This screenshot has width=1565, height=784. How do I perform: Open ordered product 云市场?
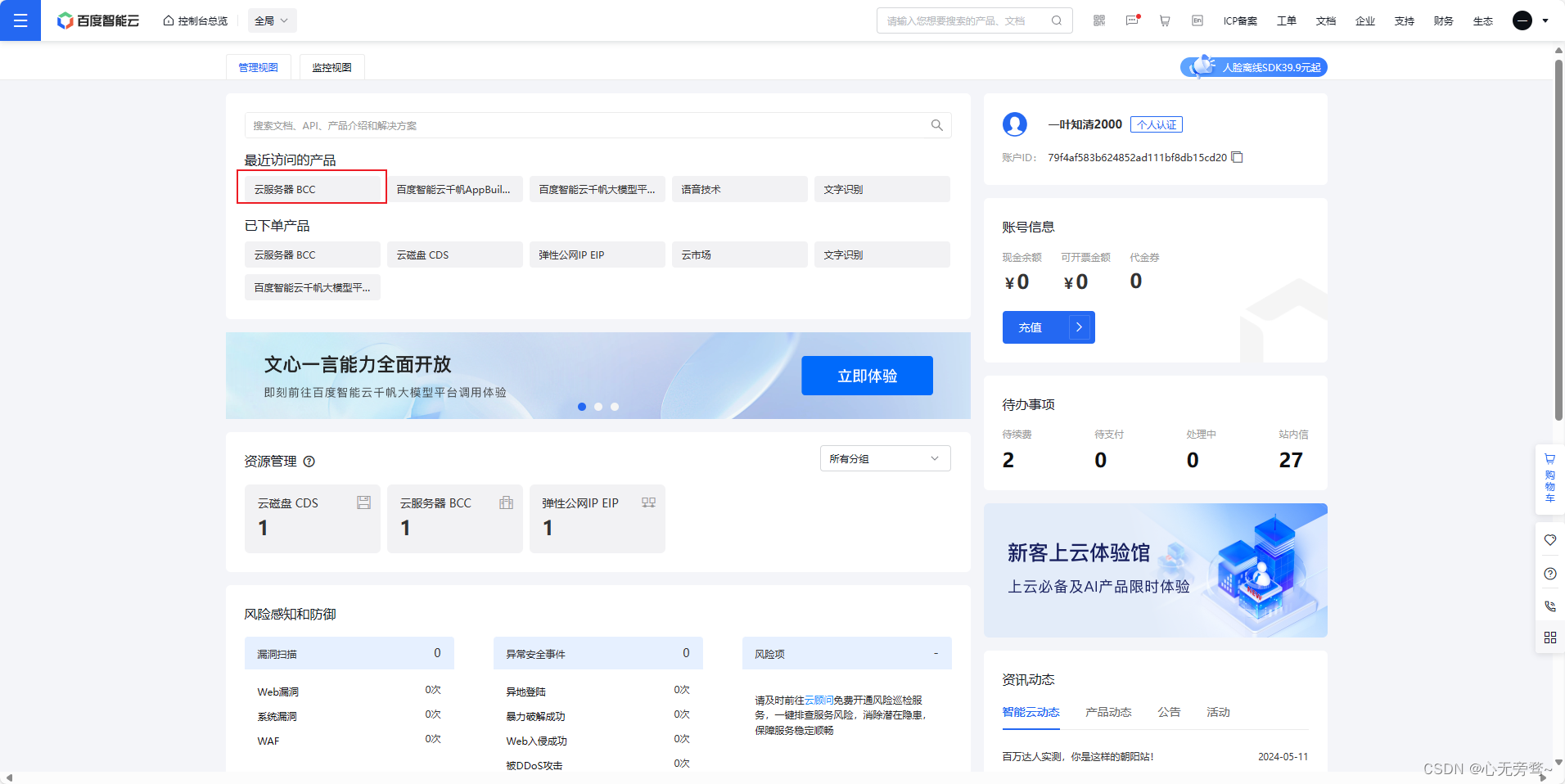click(x=739, y=255)
